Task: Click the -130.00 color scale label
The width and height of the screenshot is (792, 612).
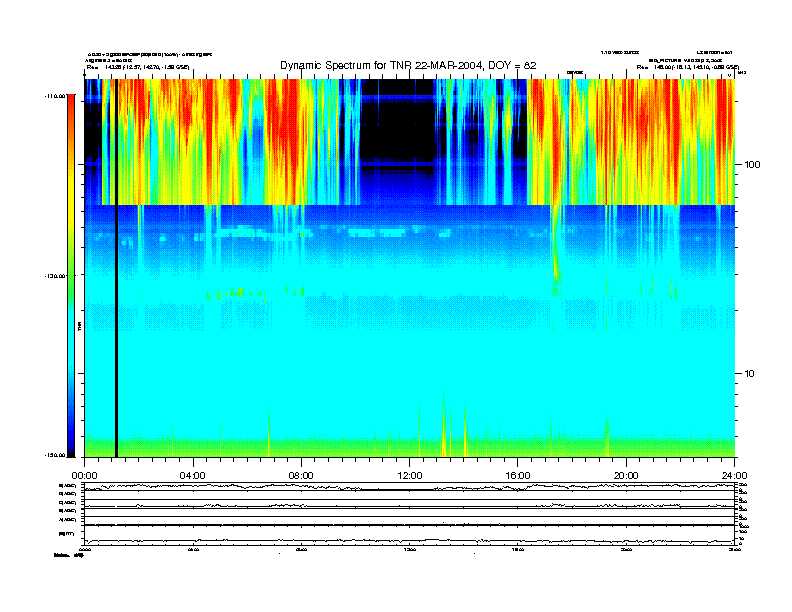Action: [55, 276]
